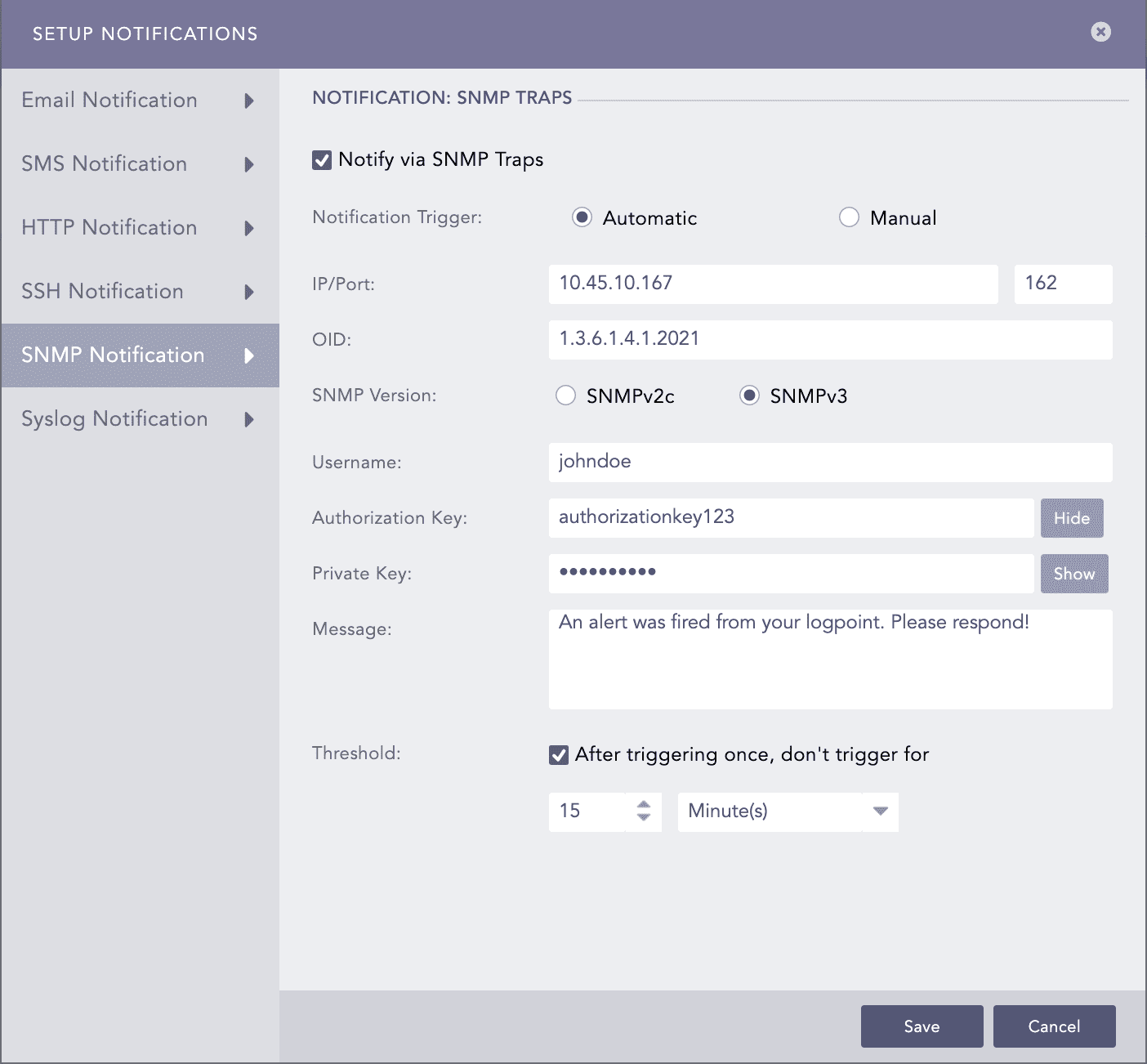Select the Manual notification trigger
The height and width of the screenshot is (1064, 1147).
[x=849, y=217]
